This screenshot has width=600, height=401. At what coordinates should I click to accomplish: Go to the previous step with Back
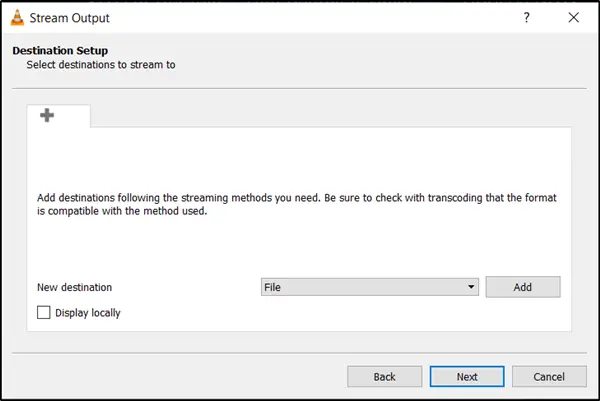(x=384, y=377)
